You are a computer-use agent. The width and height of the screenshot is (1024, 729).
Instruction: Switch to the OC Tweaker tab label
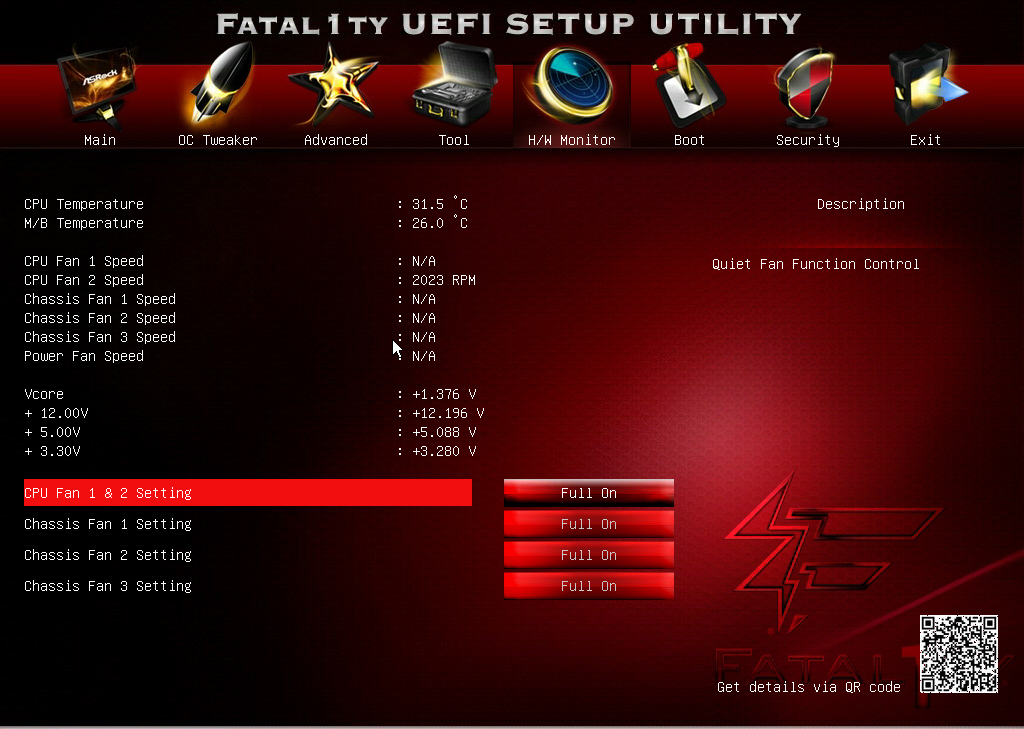pyautogui.click(x=217, y=140)
